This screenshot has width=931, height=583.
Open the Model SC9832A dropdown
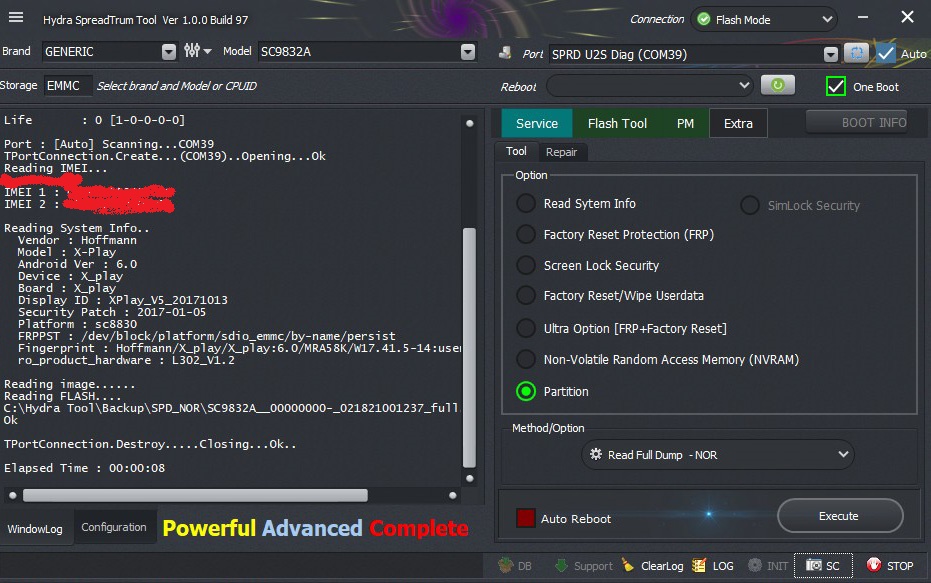pyautogui.click(x=467, y=52)
